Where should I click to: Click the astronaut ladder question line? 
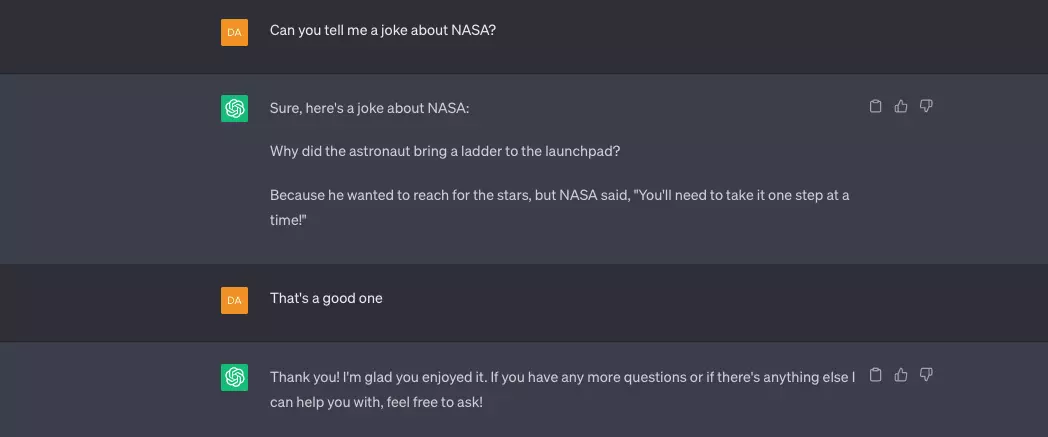(x=445, y=151)
